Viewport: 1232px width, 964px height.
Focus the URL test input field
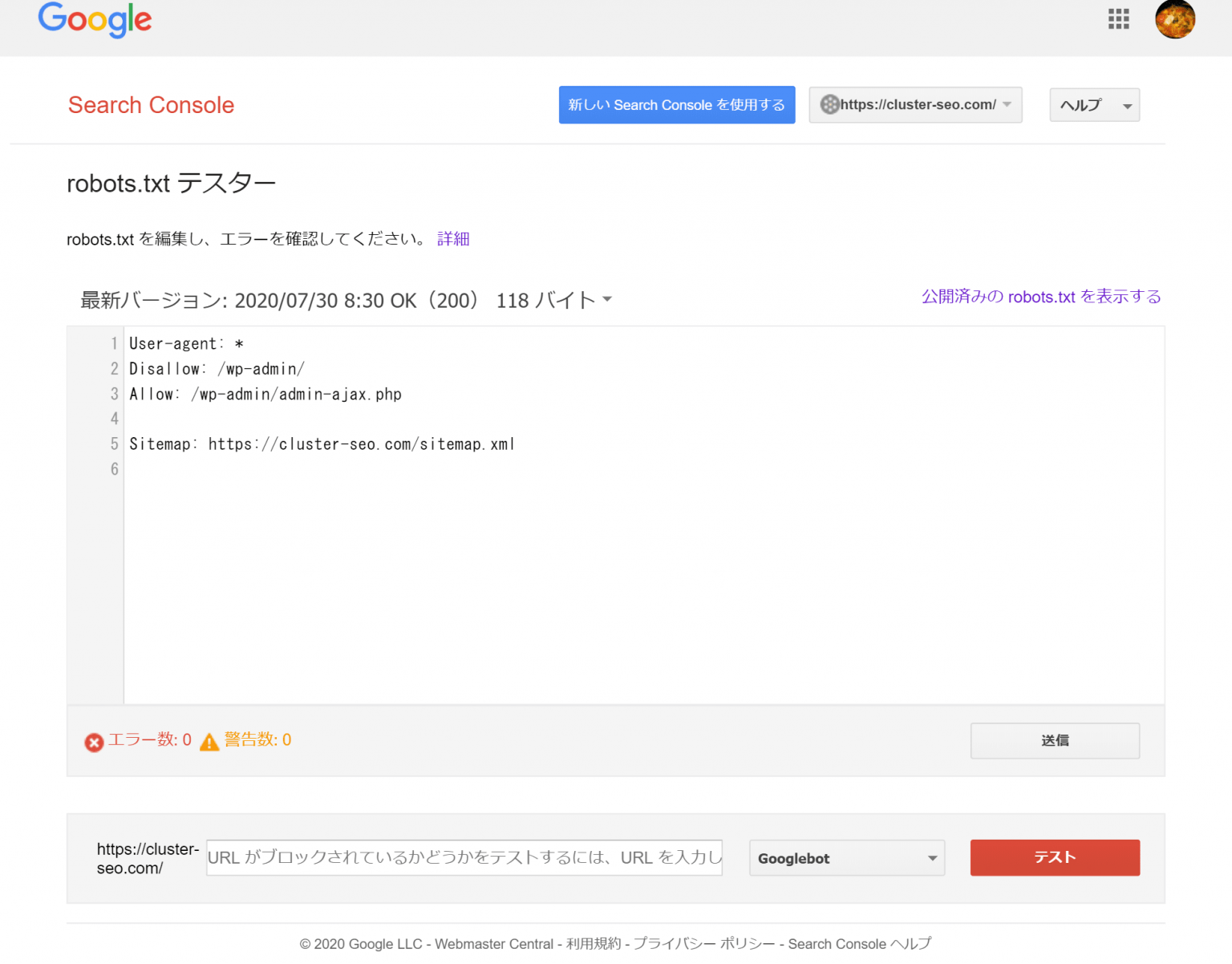tap(464, 857)
